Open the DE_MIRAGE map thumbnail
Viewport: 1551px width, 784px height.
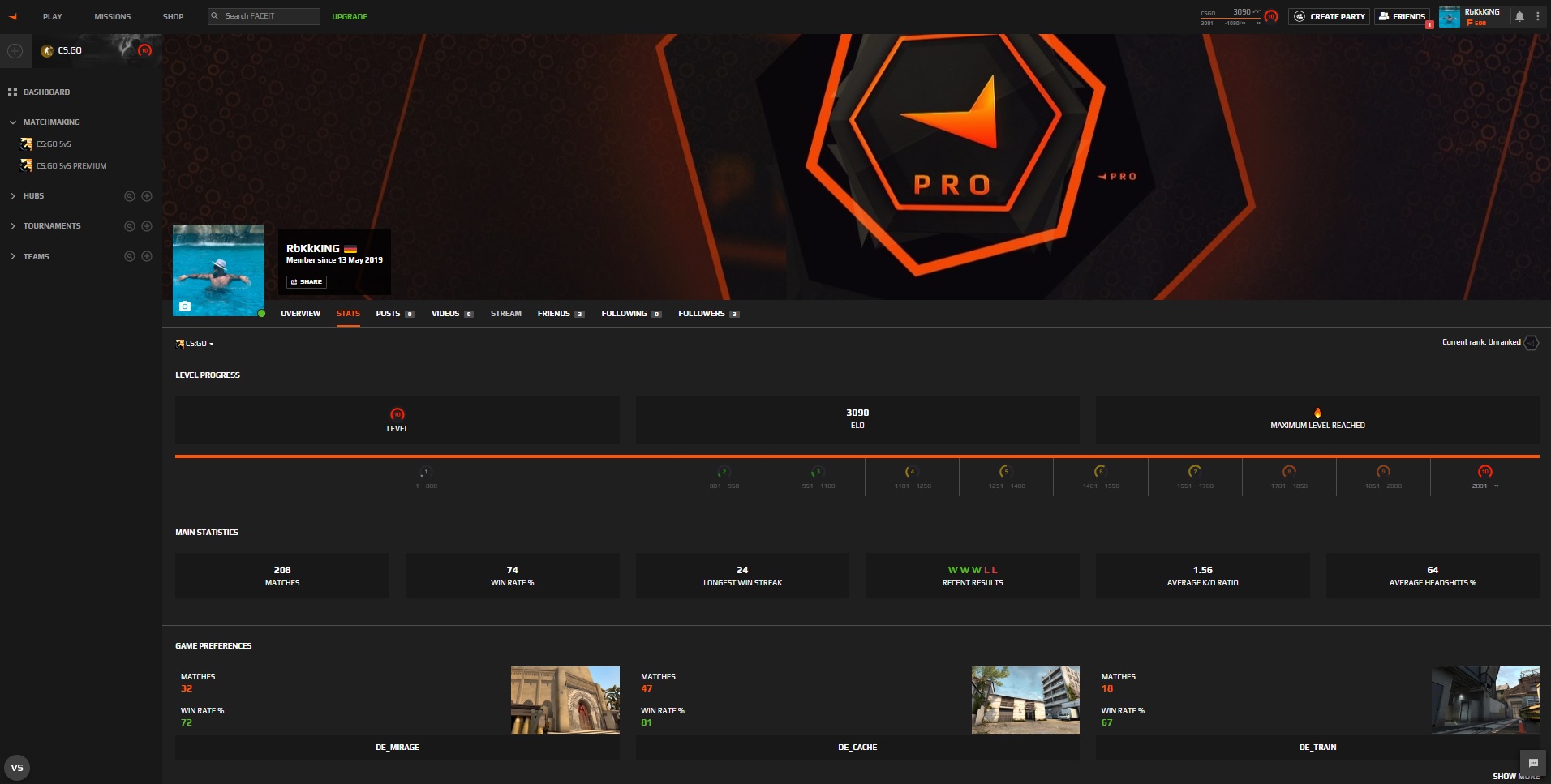point(565,700)
